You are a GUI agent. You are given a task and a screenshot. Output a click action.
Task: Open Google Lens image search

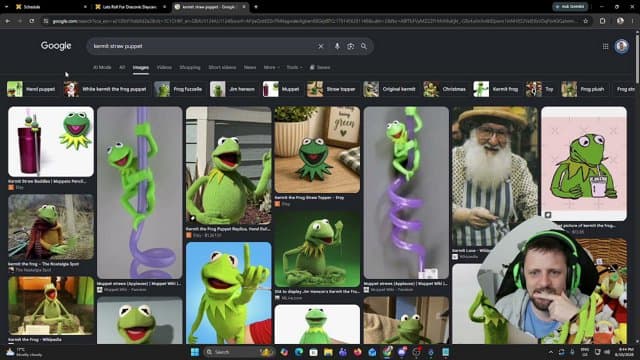350,47
